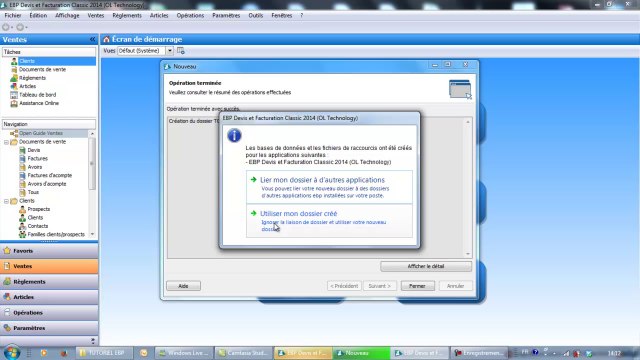640x360 pixels.
Task: Open the Fichier menu
Action: pyautogui.click(x=13, y=16)
